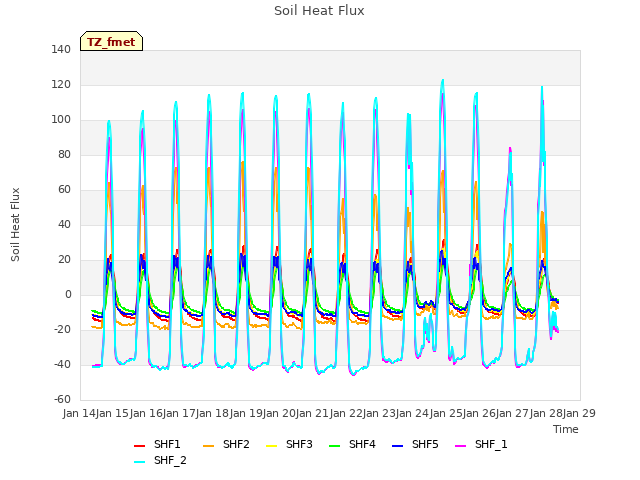Click the Soil Heat Flux chart title
Screen dimensions: 640x480
click(x=319, y=11)
